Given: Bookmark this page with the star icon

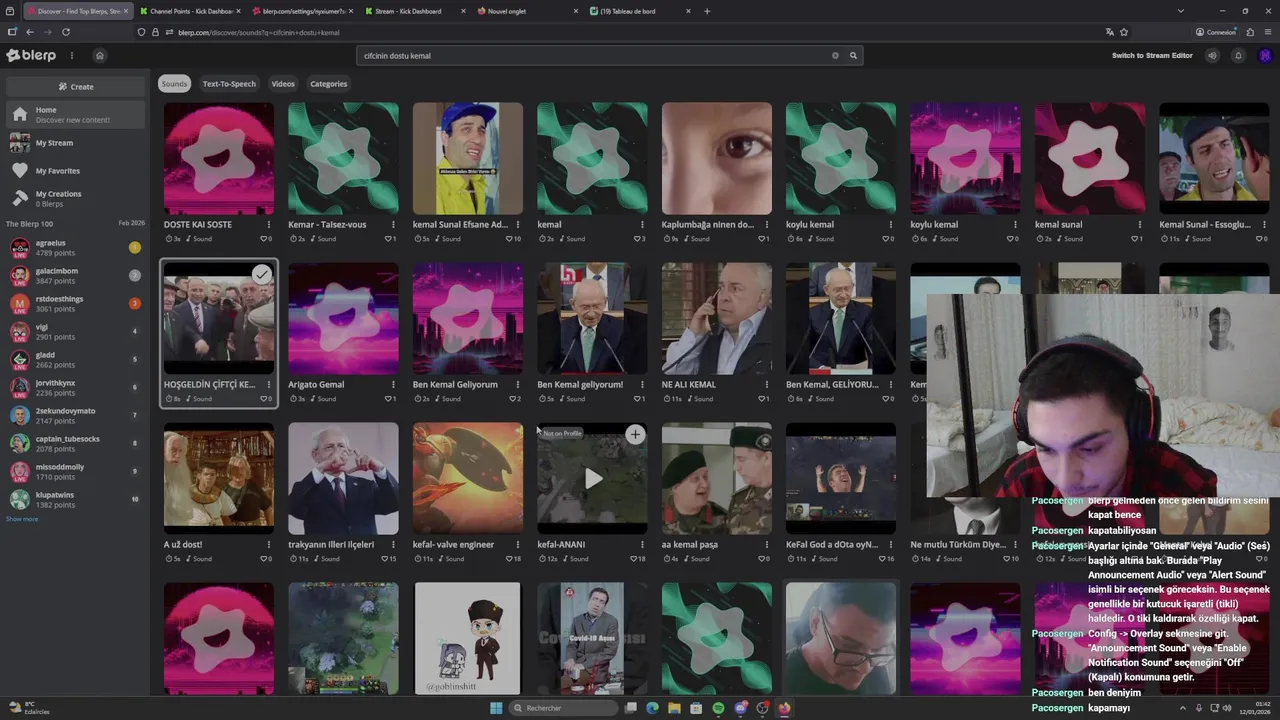Looking at the screenshot, I should coord(1124,32).
